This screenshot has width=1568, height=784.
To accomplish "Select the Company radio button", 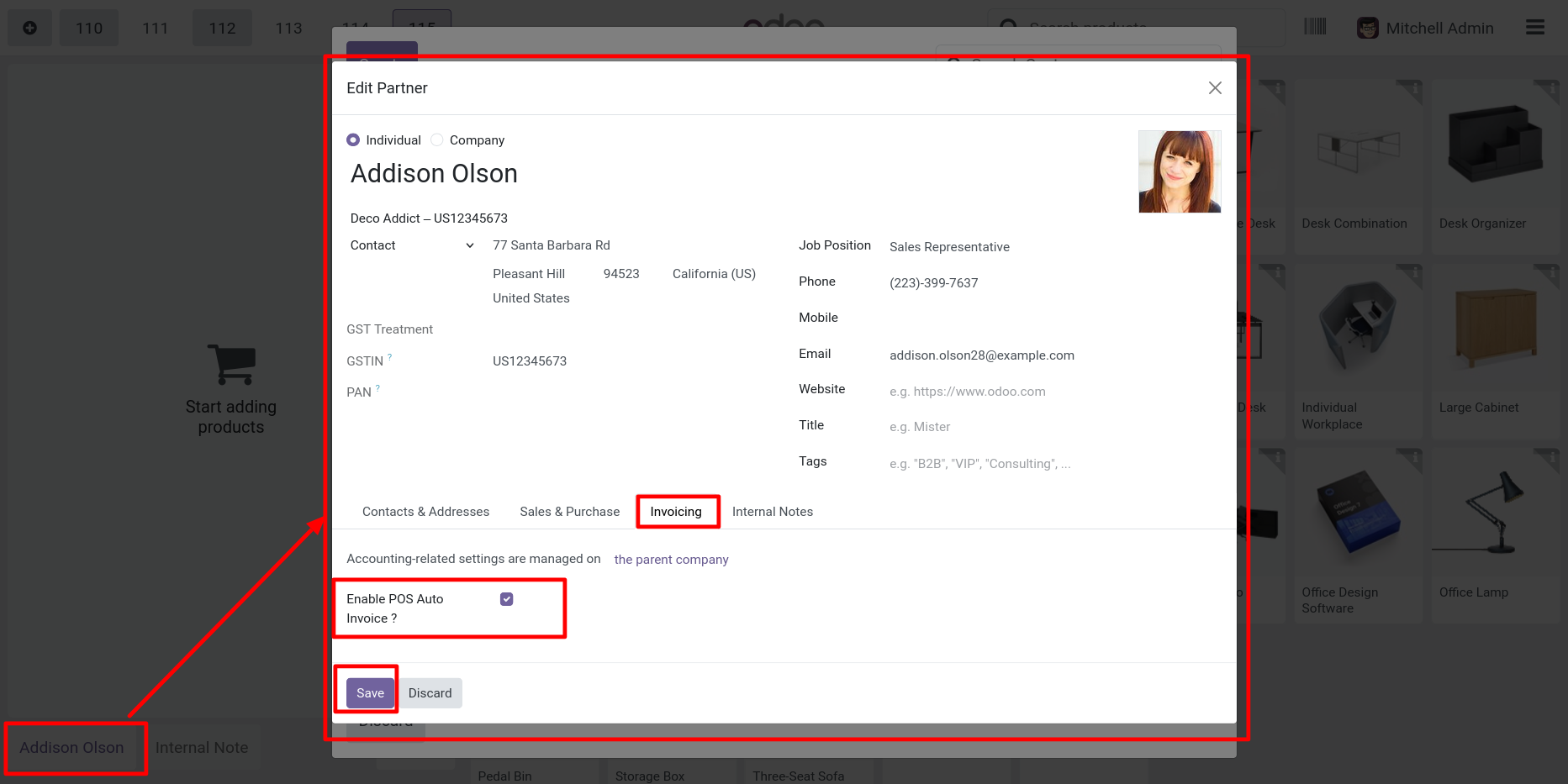I will point(437,140).
